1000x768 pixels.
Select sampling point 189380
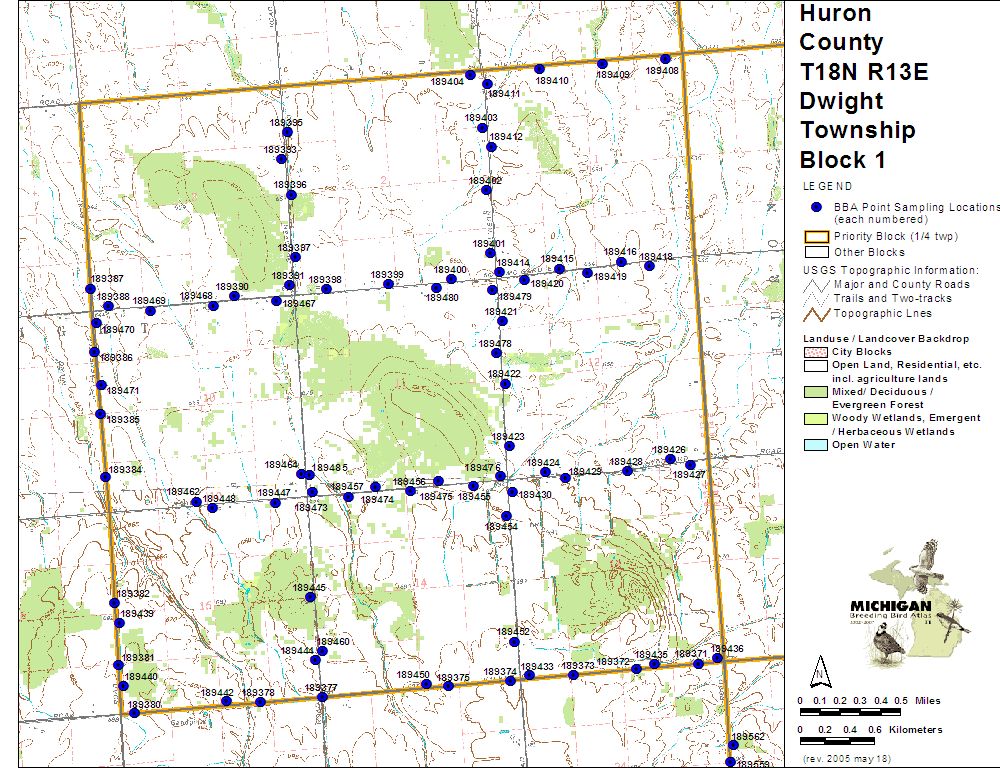[134, 705]
